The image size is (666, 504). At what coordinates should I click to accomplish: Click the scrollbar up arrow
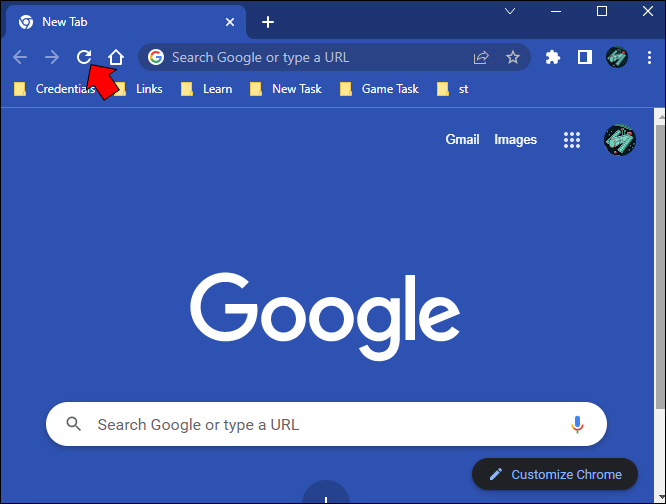point(660,115)
